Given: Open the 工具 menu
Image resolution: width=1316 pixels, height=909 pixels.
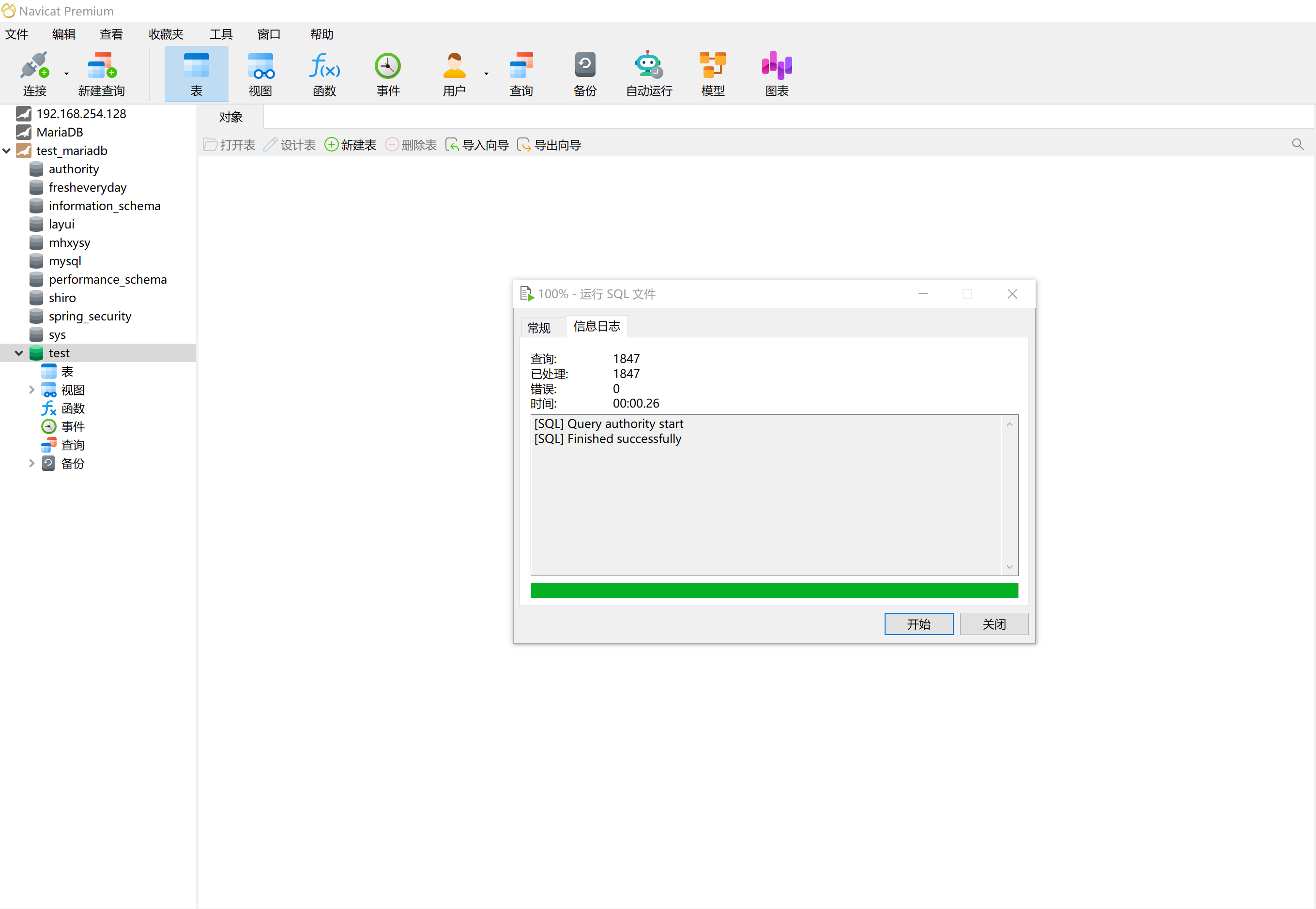Looking at the screenshot, I should pyautogui.click(x=221, y=34).
